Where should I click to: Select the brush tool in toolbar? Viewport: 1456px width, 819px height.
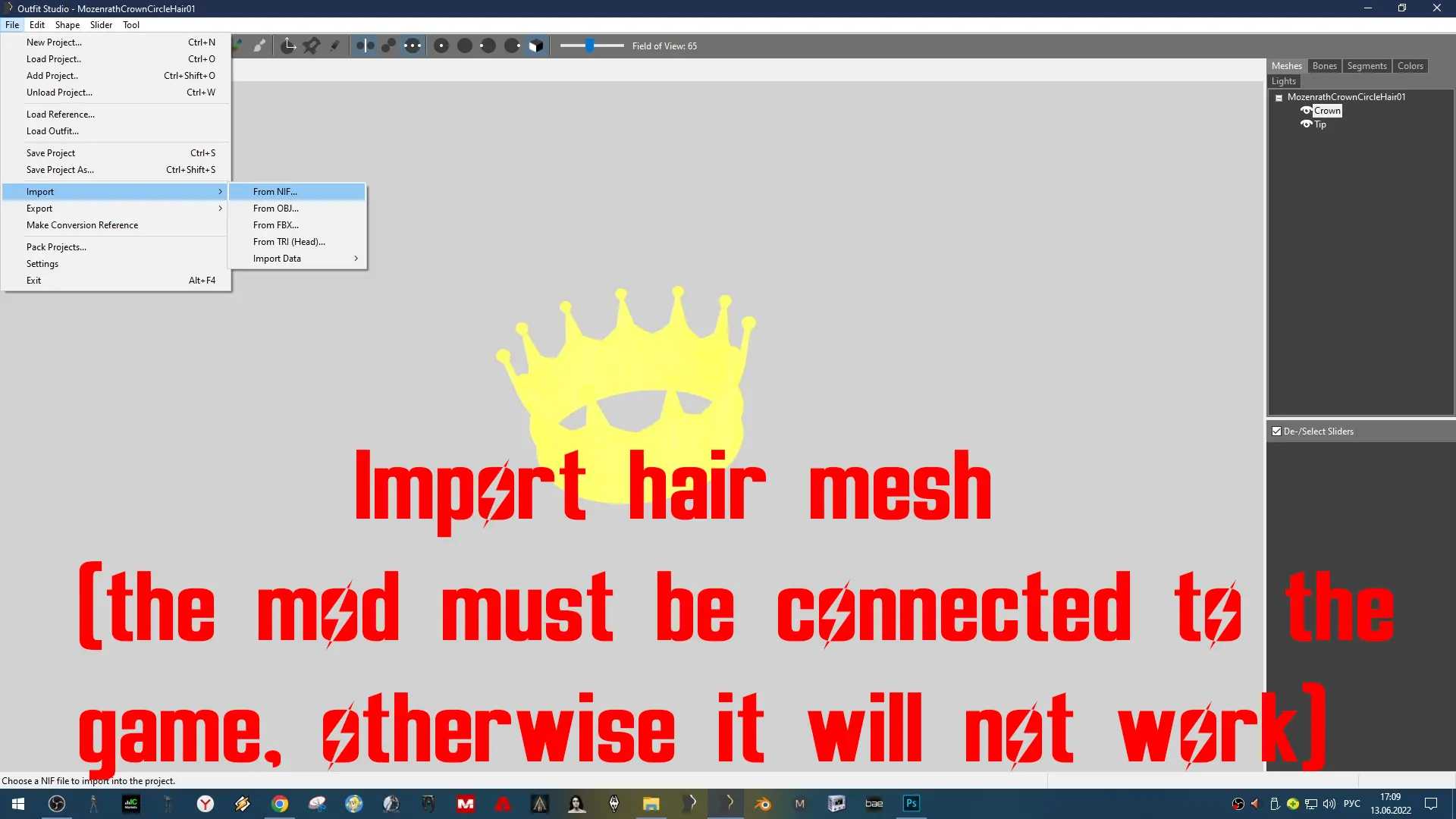[259, 45]
